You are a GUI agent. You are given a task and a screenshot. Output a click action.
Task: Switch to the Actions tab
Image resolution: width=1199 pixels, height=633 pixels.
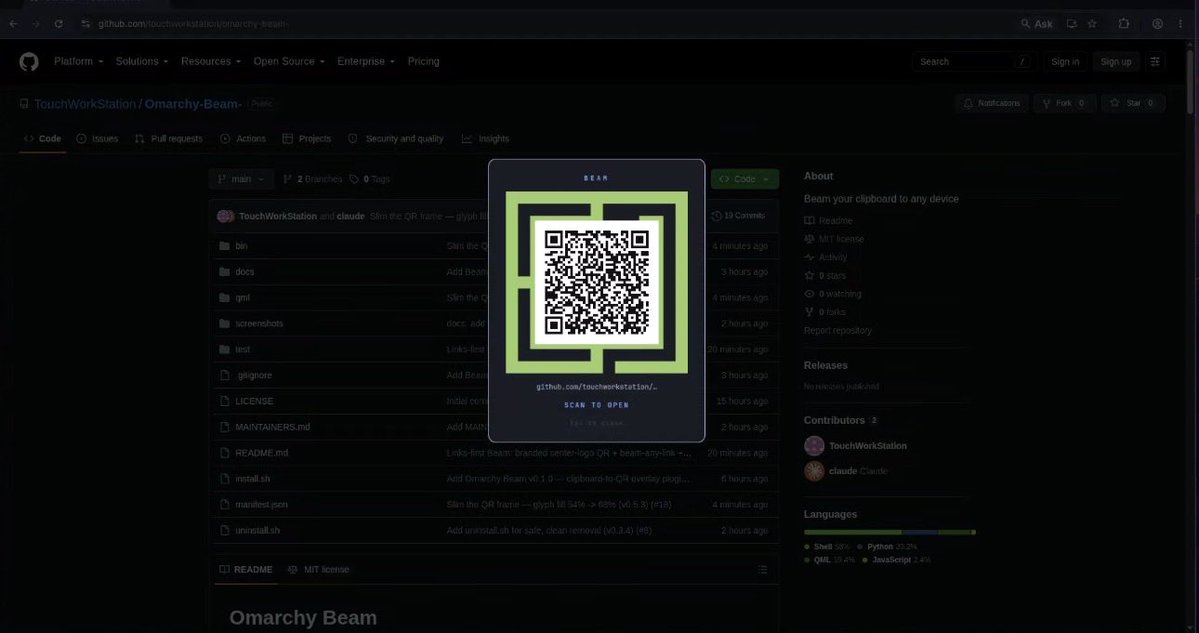(243, 139)
